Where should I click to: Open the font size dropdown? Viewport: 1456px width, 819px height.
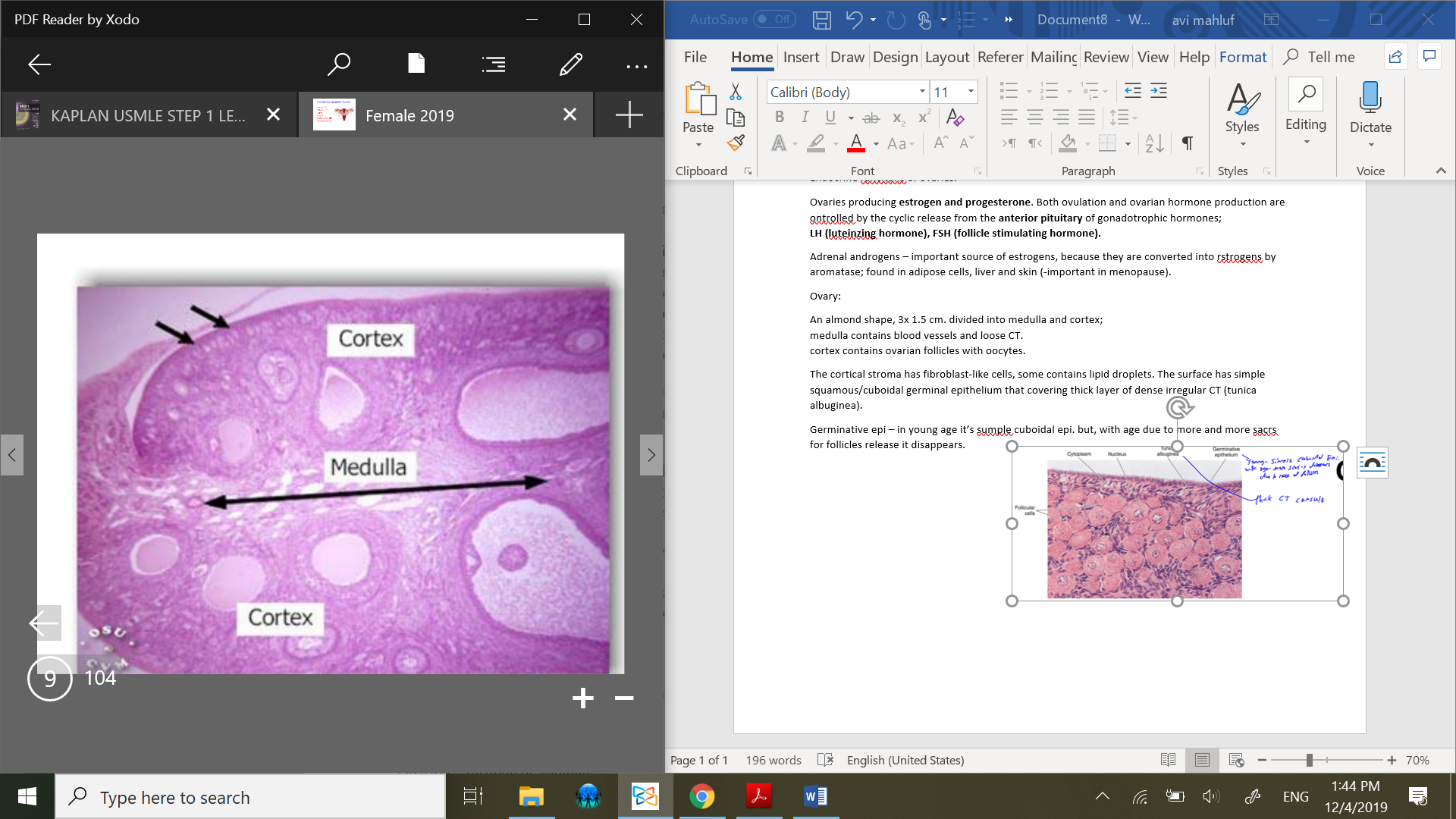pyautogui.click(x=971, y=92)
